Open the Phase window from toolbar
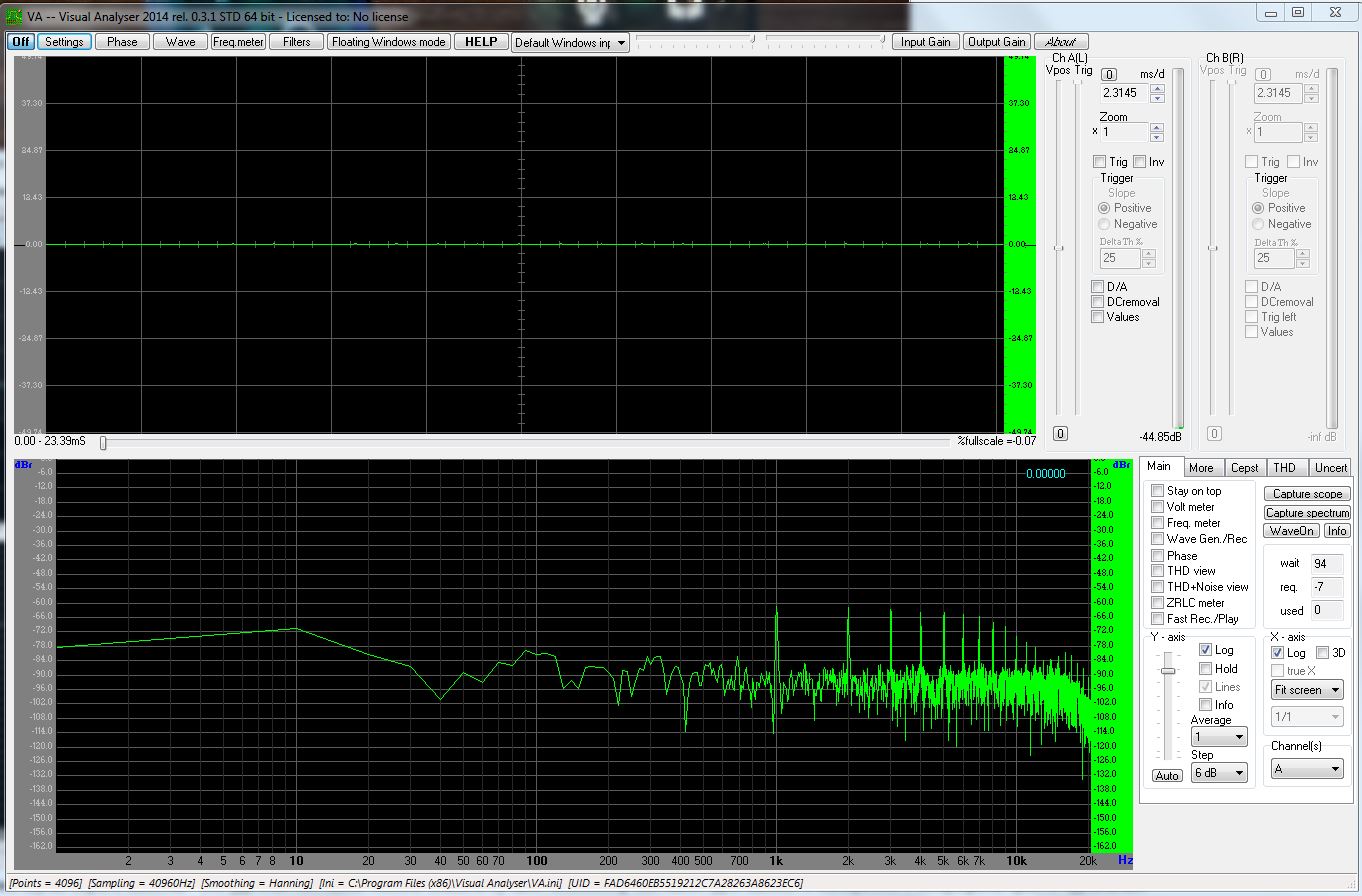This screenshot has height=896, width=1362. click(x=122, y=42)
